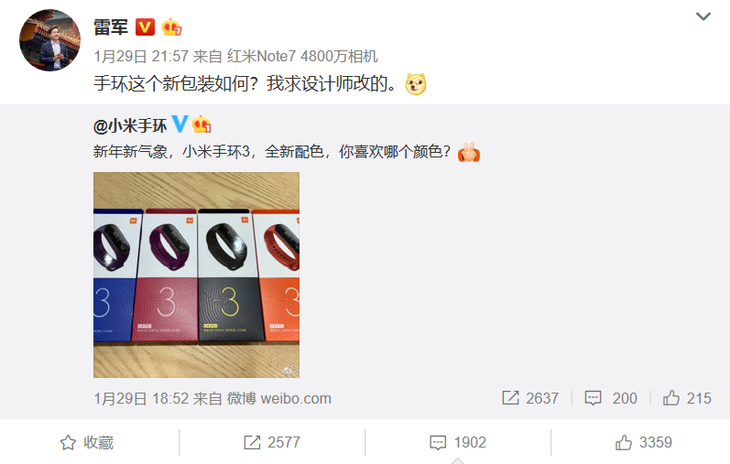
Task: Open the 1902 comments tab
Action: point(458,442)
